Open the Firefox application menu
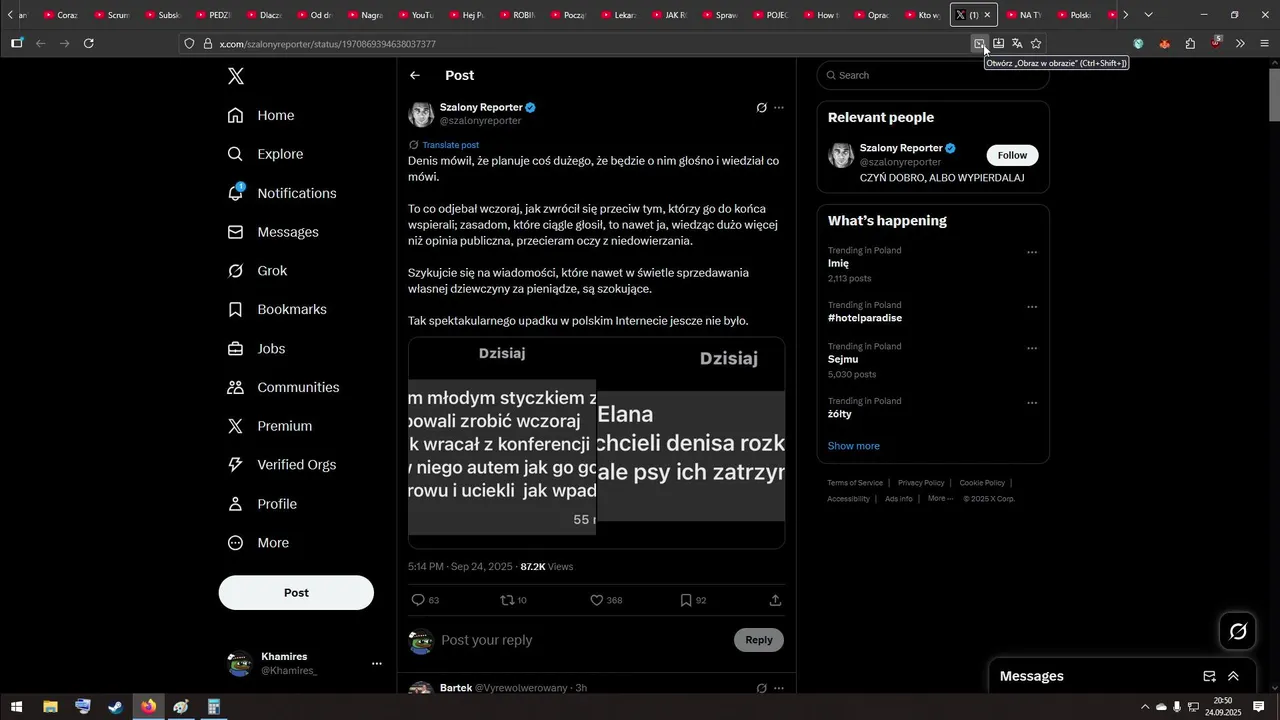Viewport: 1280px width, 720px height. [1265, 44]
